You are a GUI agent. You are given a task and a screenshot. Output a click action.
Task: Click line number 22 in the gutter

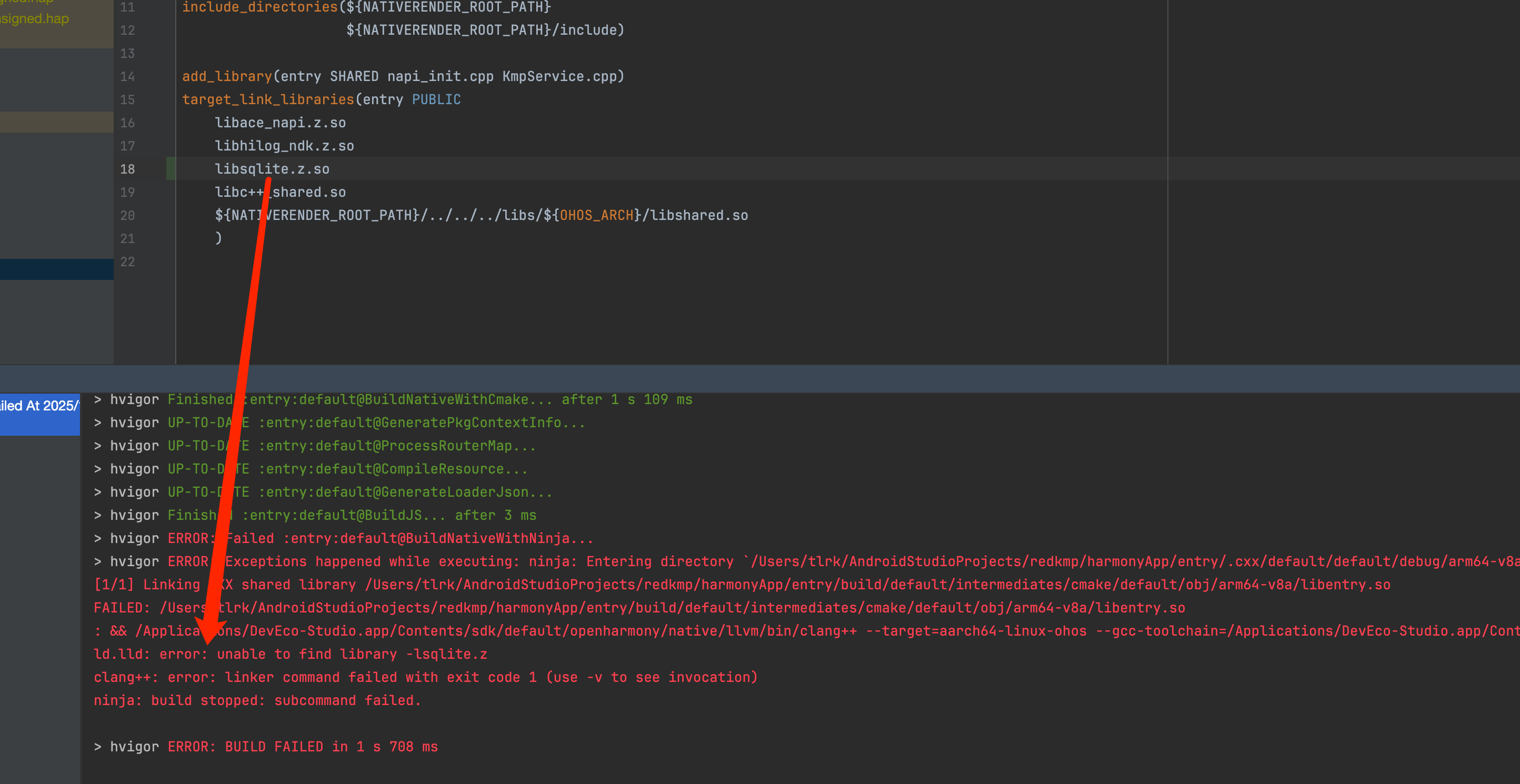127,262
